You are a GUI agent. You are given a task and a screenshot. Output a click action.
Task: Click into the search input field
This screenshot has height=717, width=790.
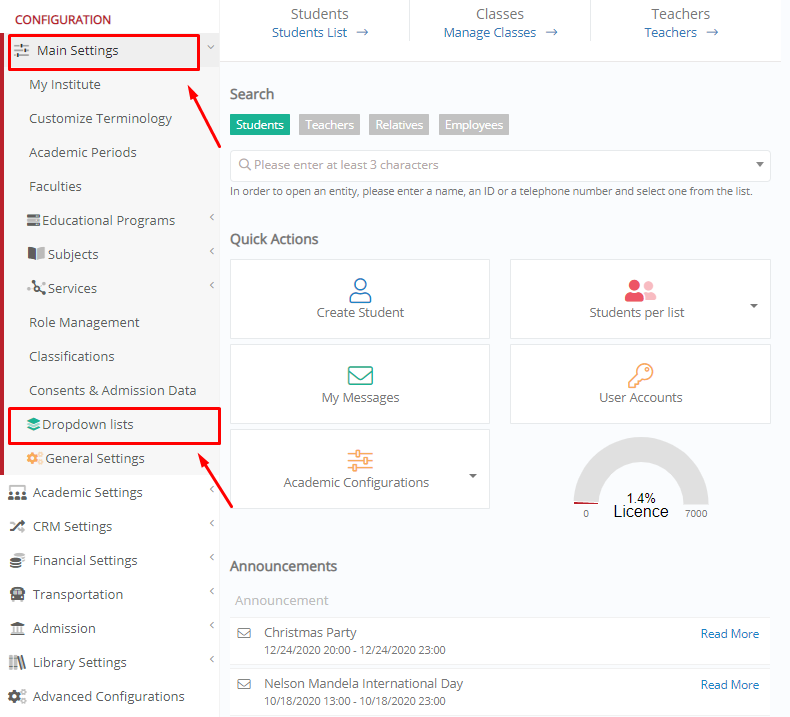click(x=500, y=165)
